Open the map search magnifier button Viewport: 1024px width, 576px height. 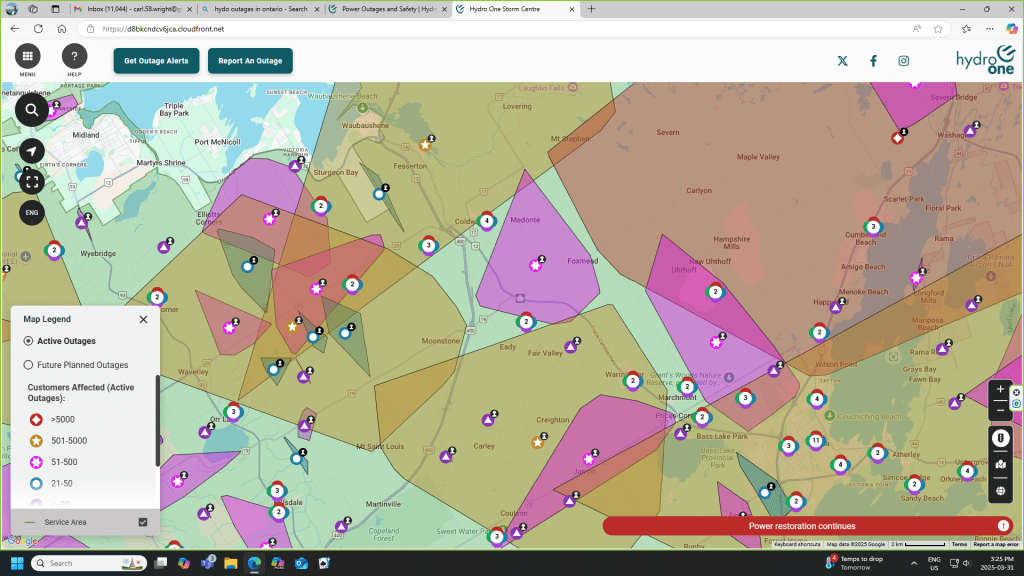click(x=32, y=110)
